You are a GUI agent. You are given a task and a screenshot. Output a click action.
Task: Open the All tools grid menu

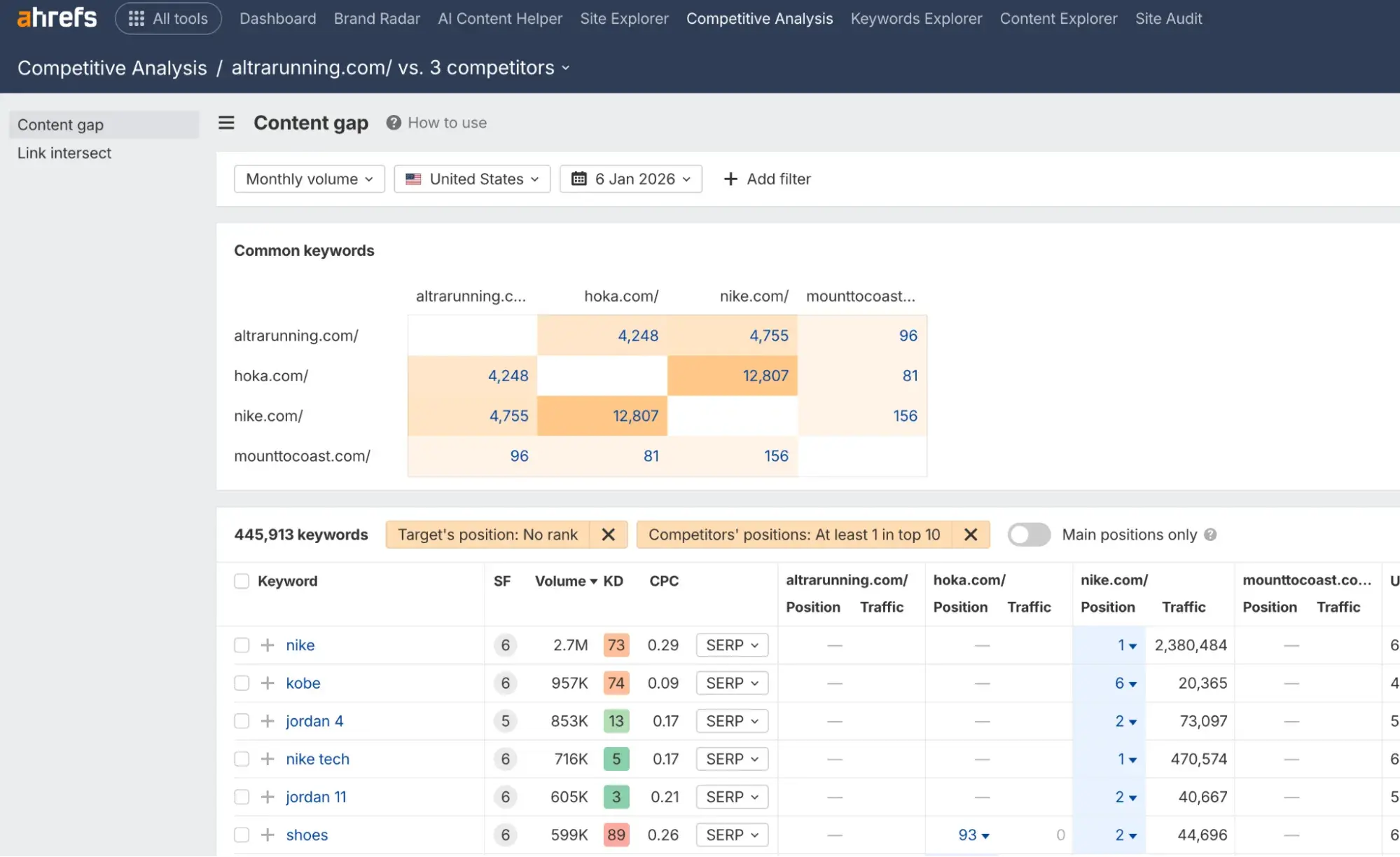(x=168, y=18)
